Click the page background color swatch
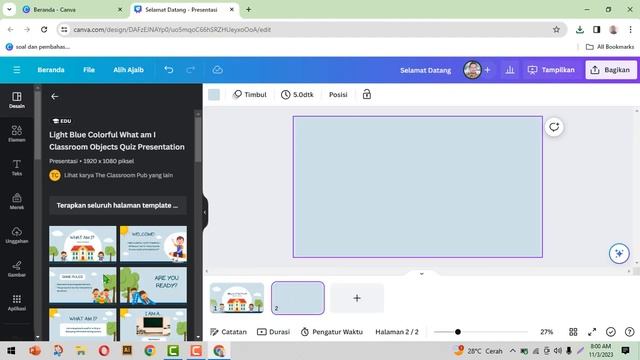Screen dimensions: 640x360 (214, 94)
